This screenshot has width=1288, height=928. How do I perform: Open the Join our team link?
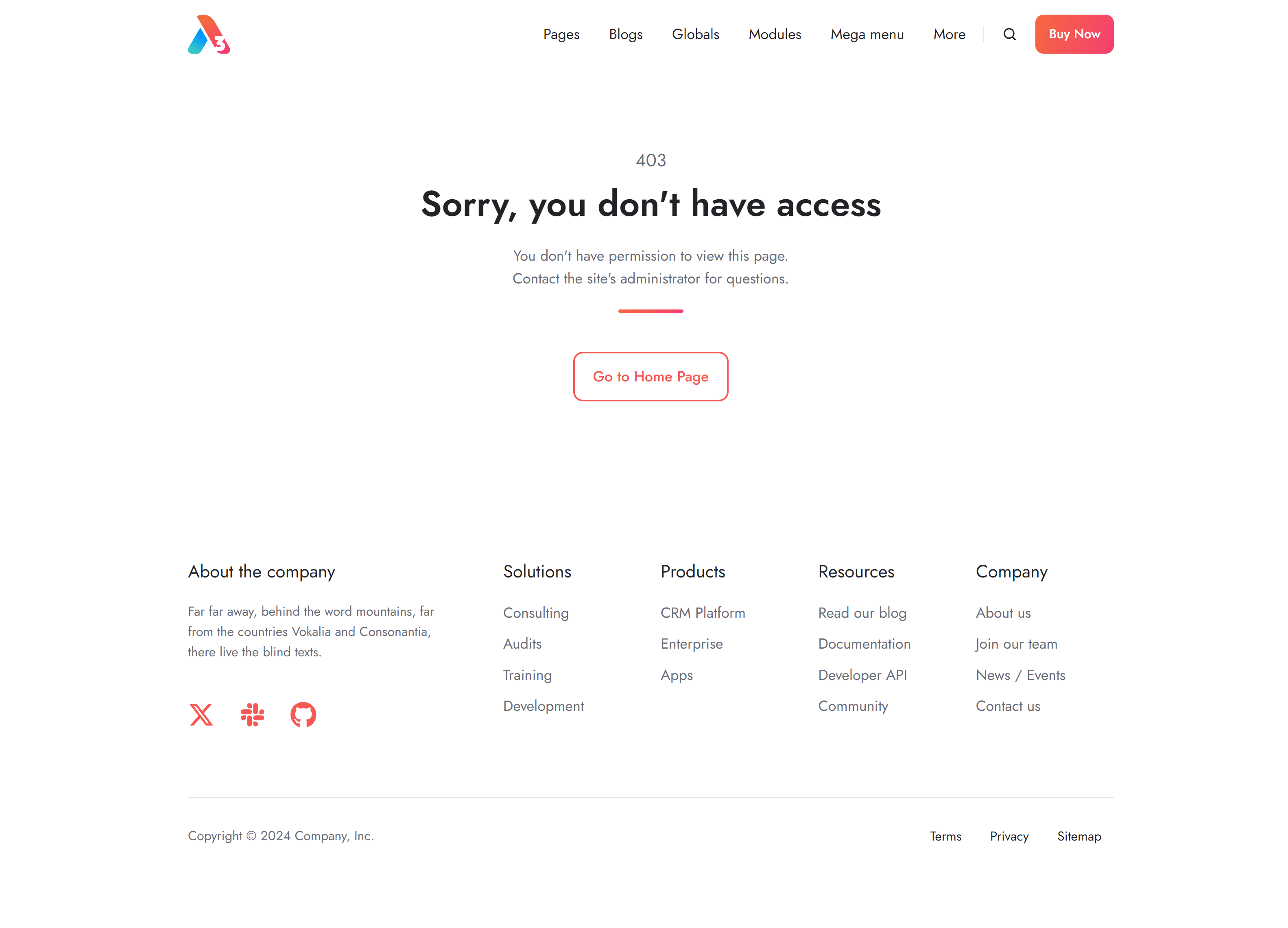(1017, 644)
